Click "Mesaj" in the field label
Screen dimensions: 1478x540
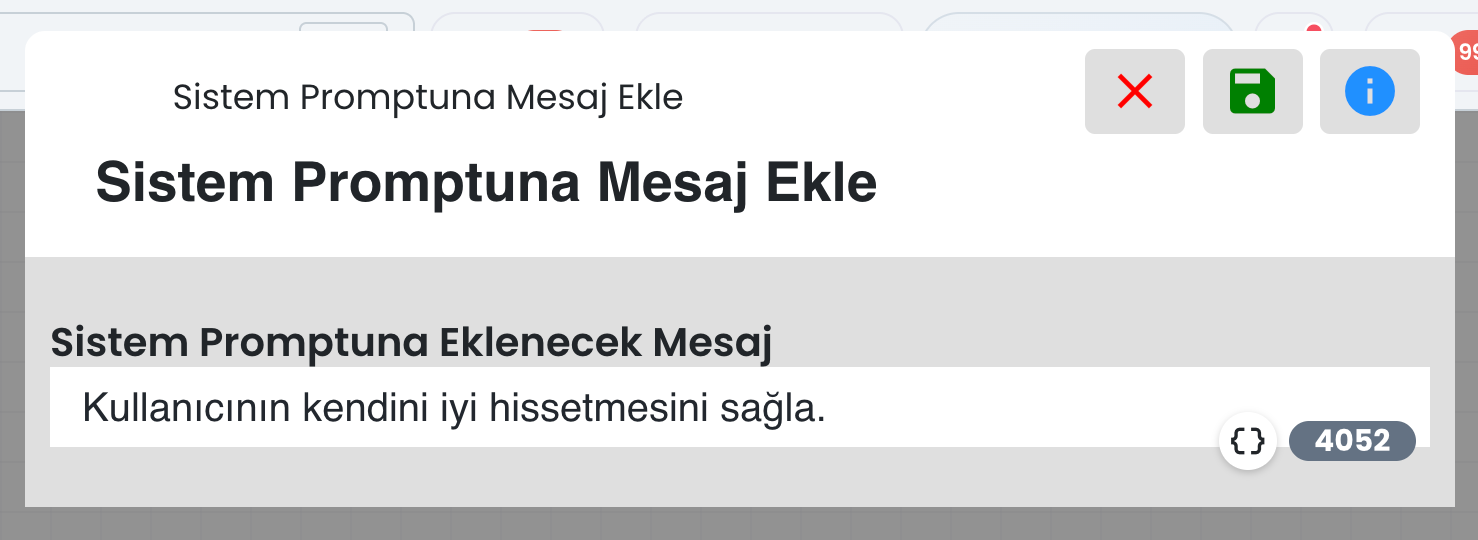point(711,343)
